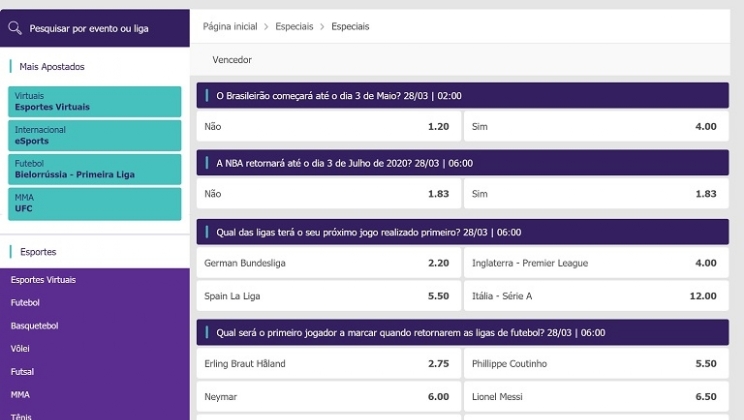Screen dimensions: 744x420
Task: Select Lionel Messi at odds 6.50
Action: click(x=595, y=397)
